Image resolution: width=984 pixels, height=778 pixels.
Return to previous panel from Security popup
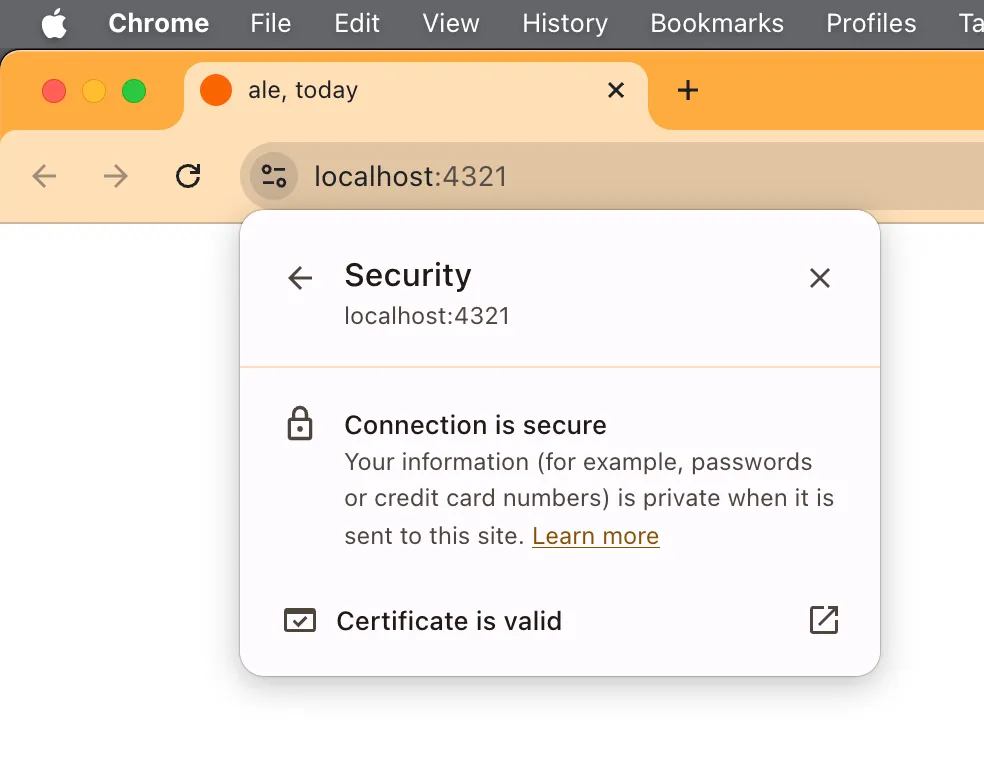point(300,278)
